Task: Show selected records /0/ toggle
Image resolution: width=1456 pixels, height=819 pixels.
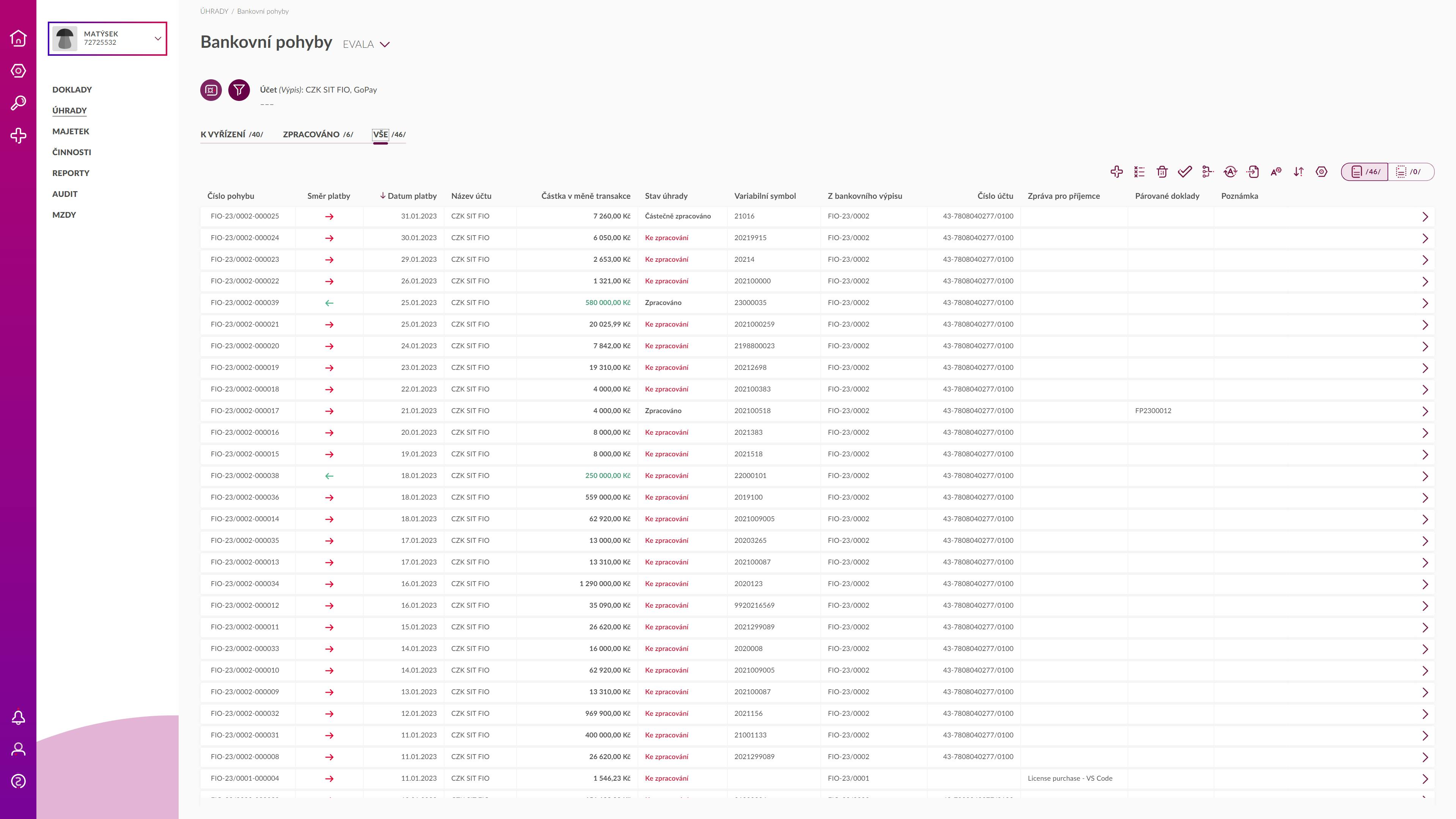Action: [1411, 172]
